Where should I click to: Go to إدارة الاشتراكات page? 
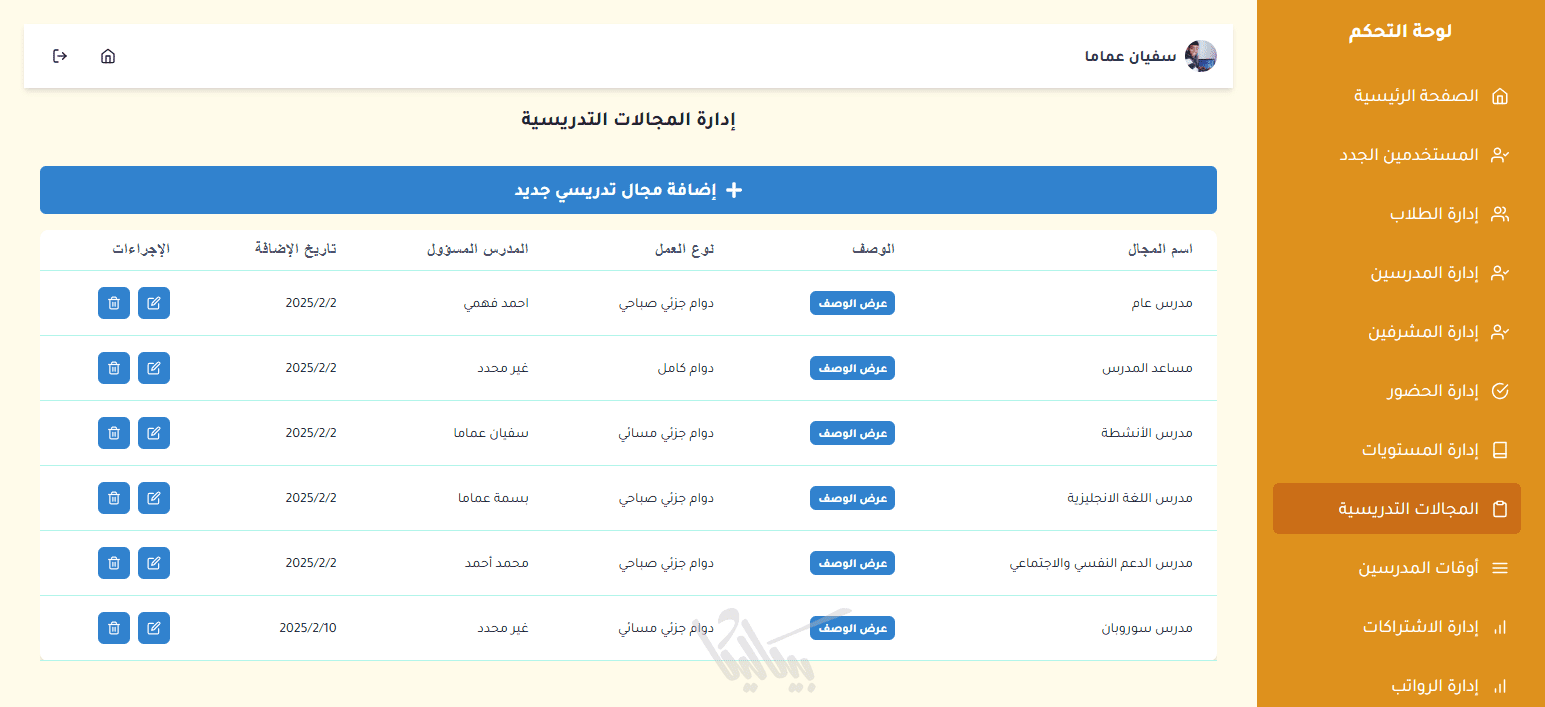click(x=1397, y=627)
